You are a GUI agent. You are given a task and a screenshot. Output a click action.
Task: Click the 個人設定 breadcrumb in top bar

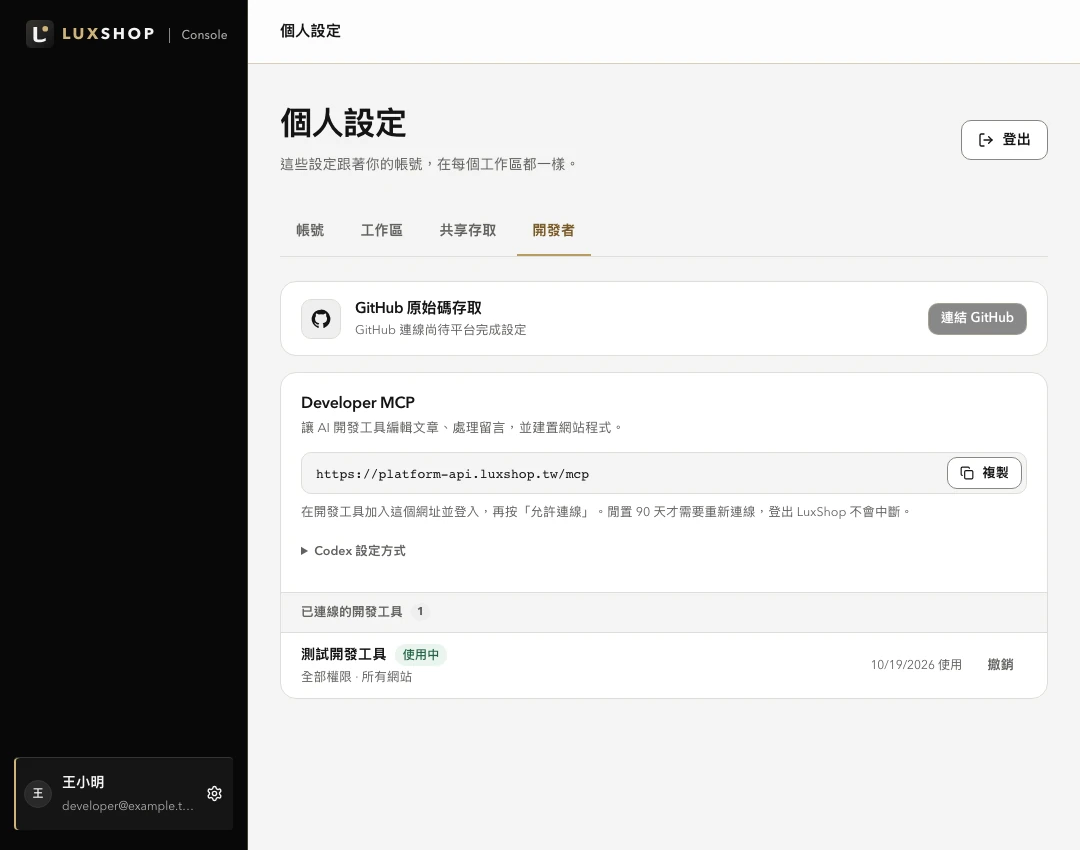click(x=311, y=31)
